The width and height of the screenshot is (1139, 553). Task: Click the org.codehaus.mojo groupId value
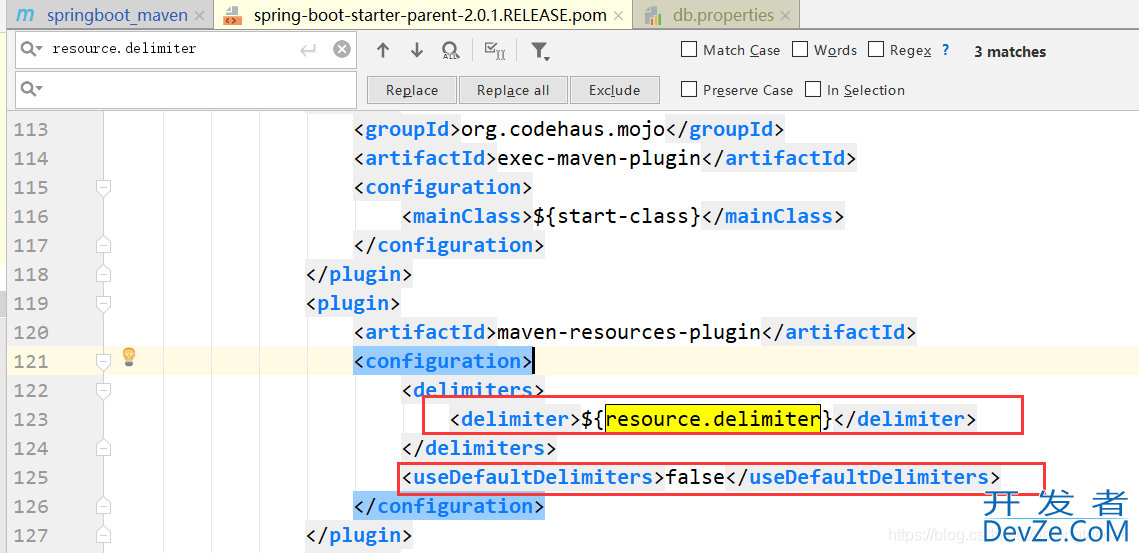coord(564,129)
